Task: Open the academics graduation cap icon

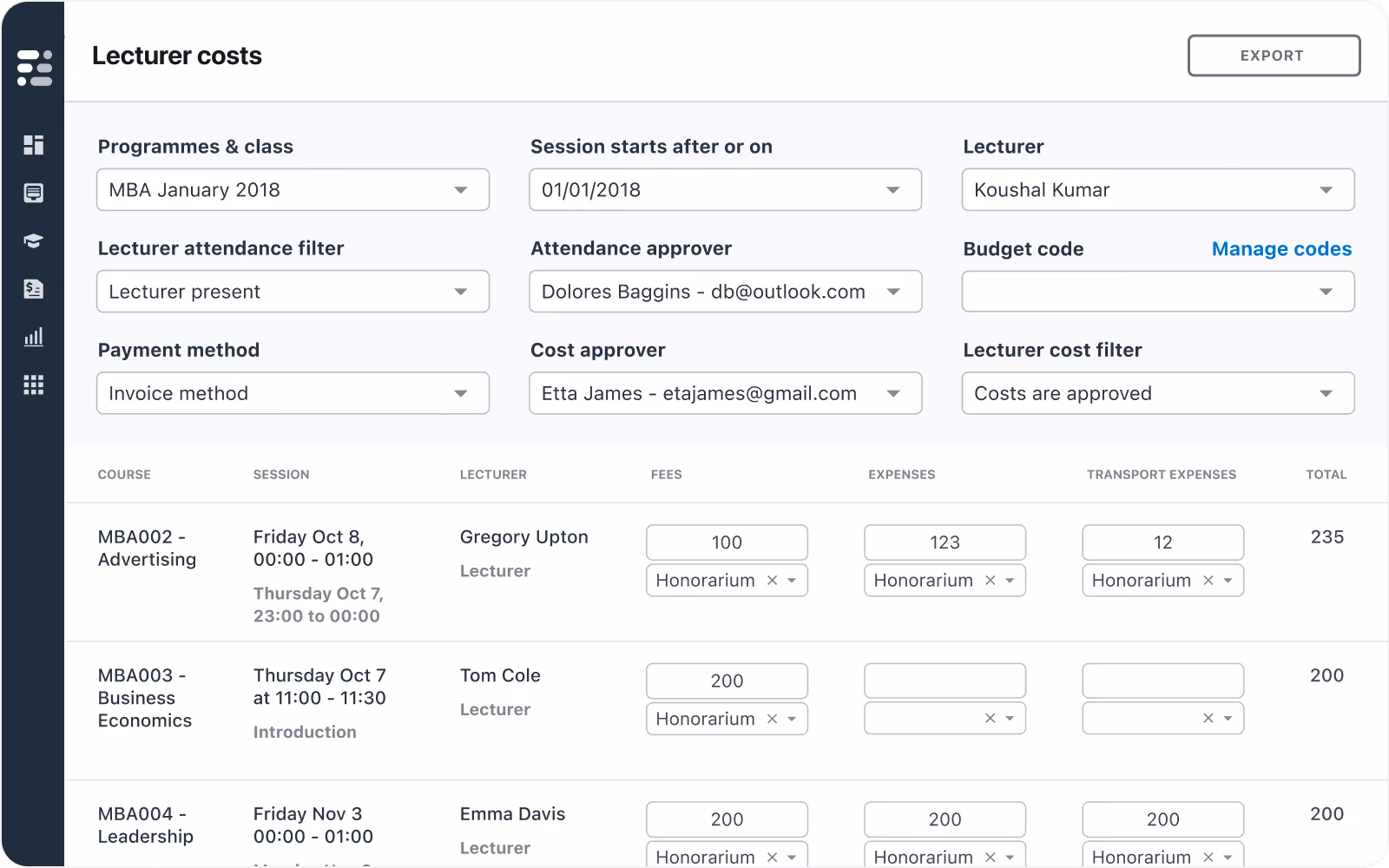Action: coord(33,240)
